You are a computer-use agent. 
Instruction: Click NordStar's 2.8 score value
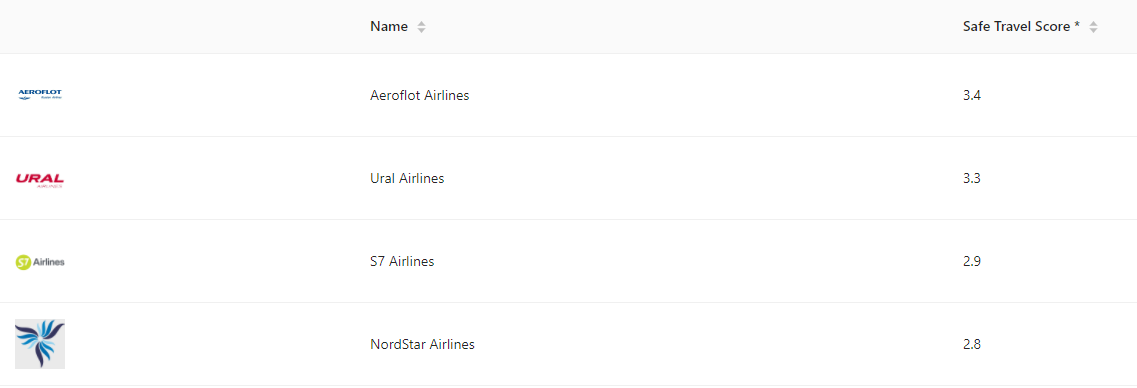click(x=972, y=344)
